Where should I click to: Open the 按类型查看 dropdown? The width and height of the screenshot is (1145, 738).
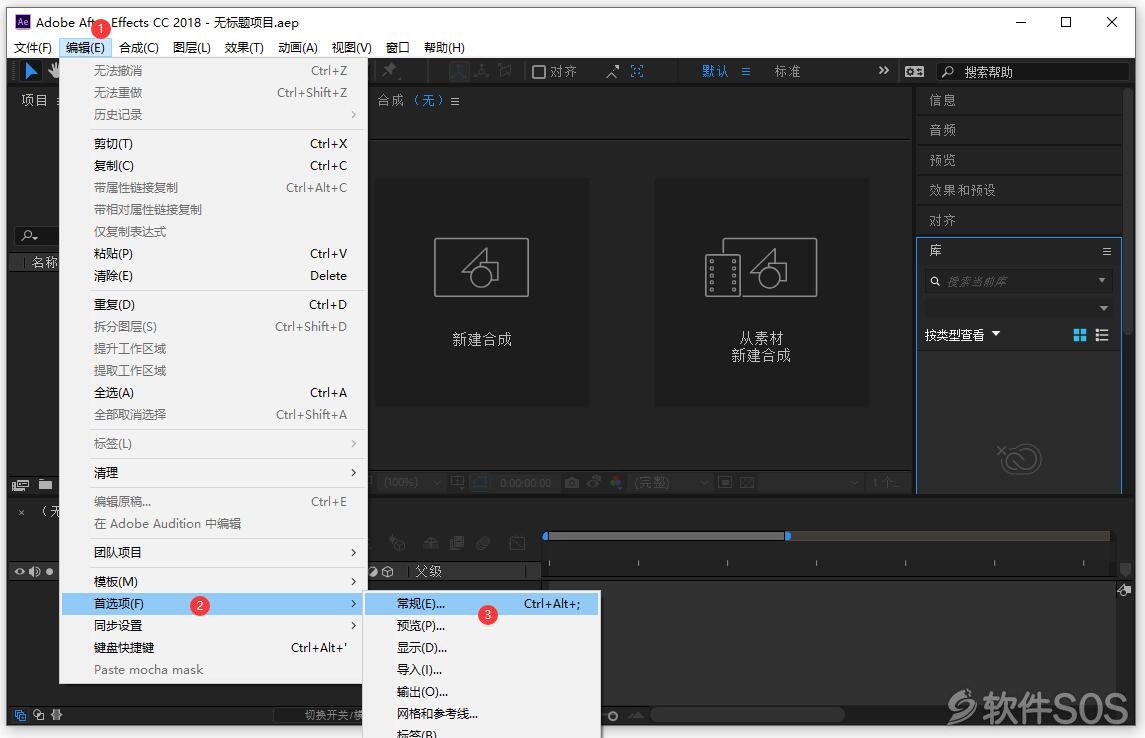coord(962,335)
